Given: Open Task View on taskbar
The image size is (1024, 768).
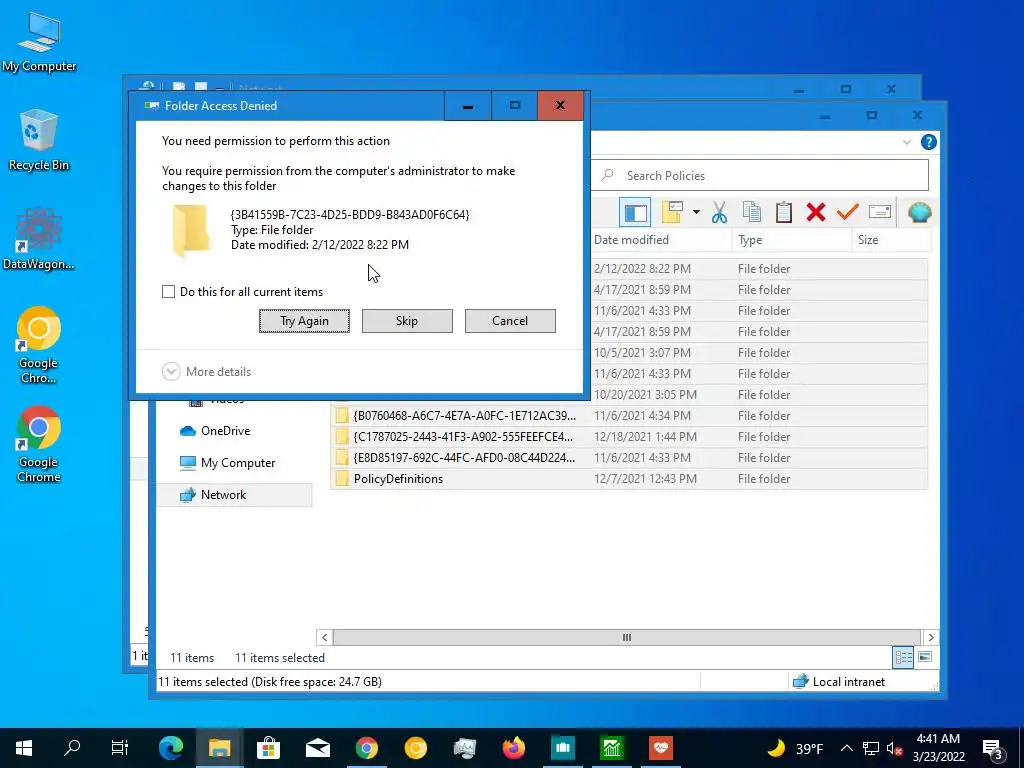Looking at the screenshot, I should (120, 748).
